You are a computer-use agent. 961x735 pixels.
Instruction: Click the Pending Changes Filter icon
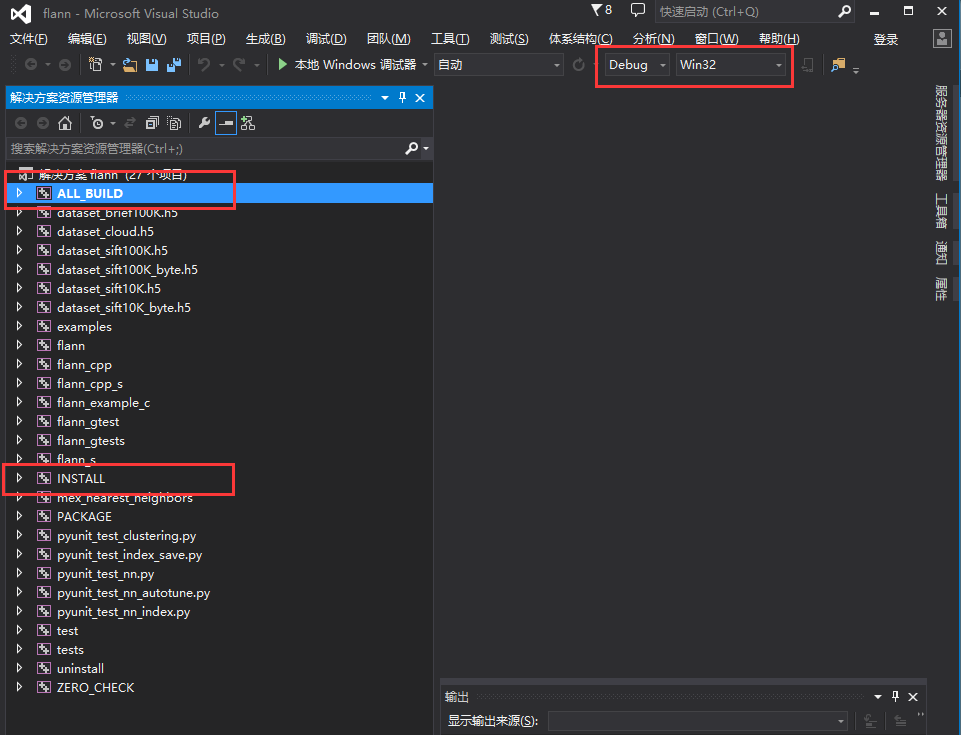point(97,123)
